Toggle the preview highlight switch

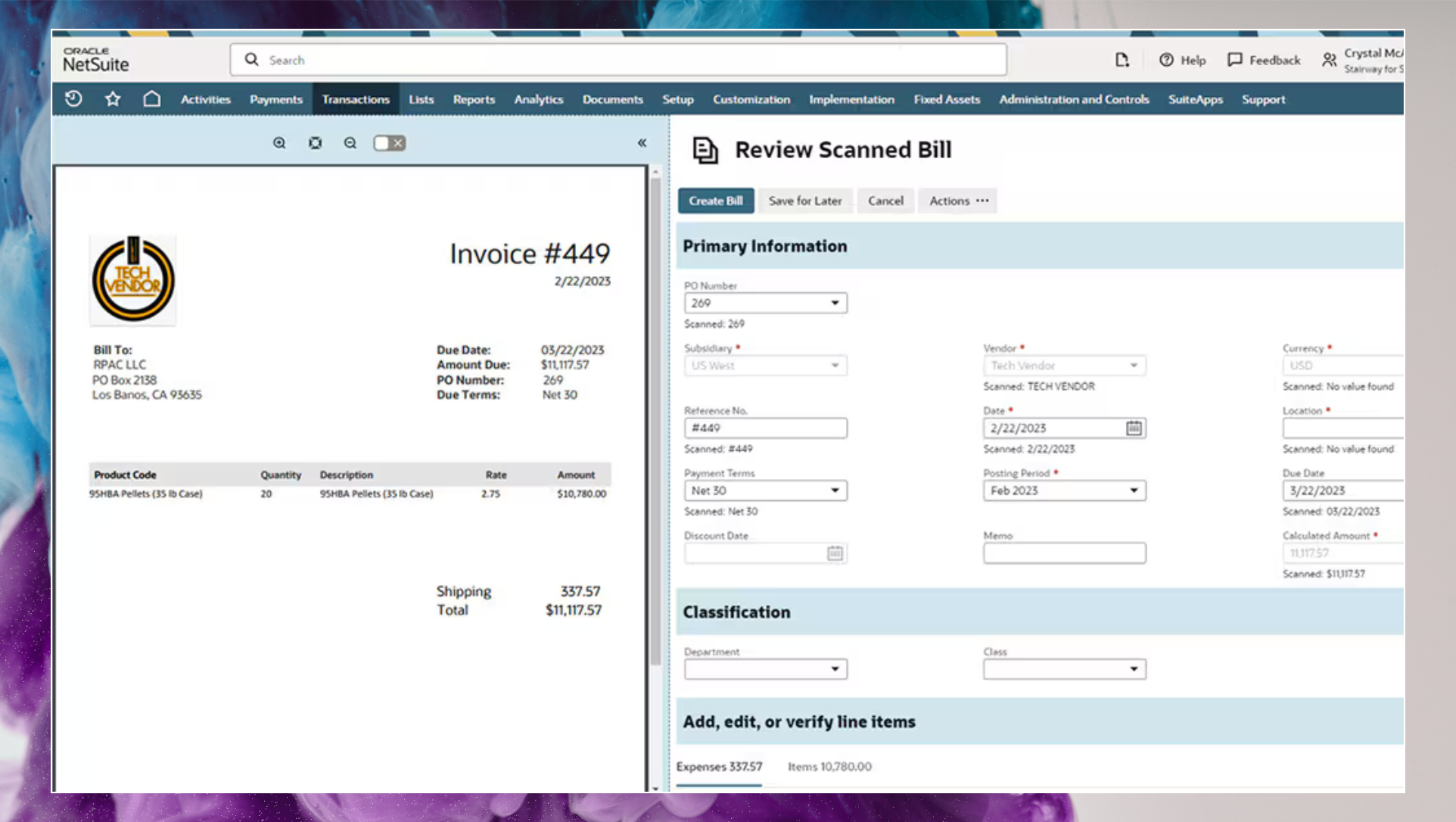coord(390,143)
